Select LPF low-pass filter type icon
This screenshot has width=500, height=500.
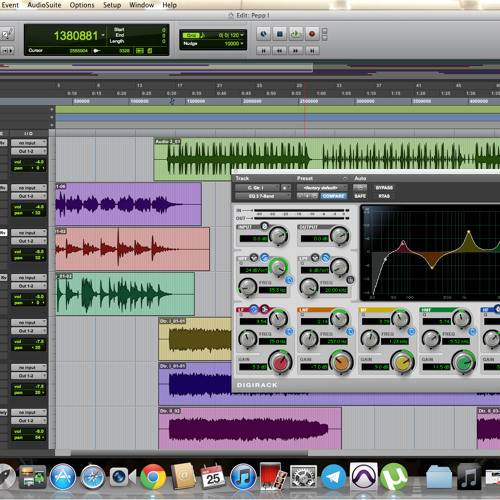pos(326,257)
